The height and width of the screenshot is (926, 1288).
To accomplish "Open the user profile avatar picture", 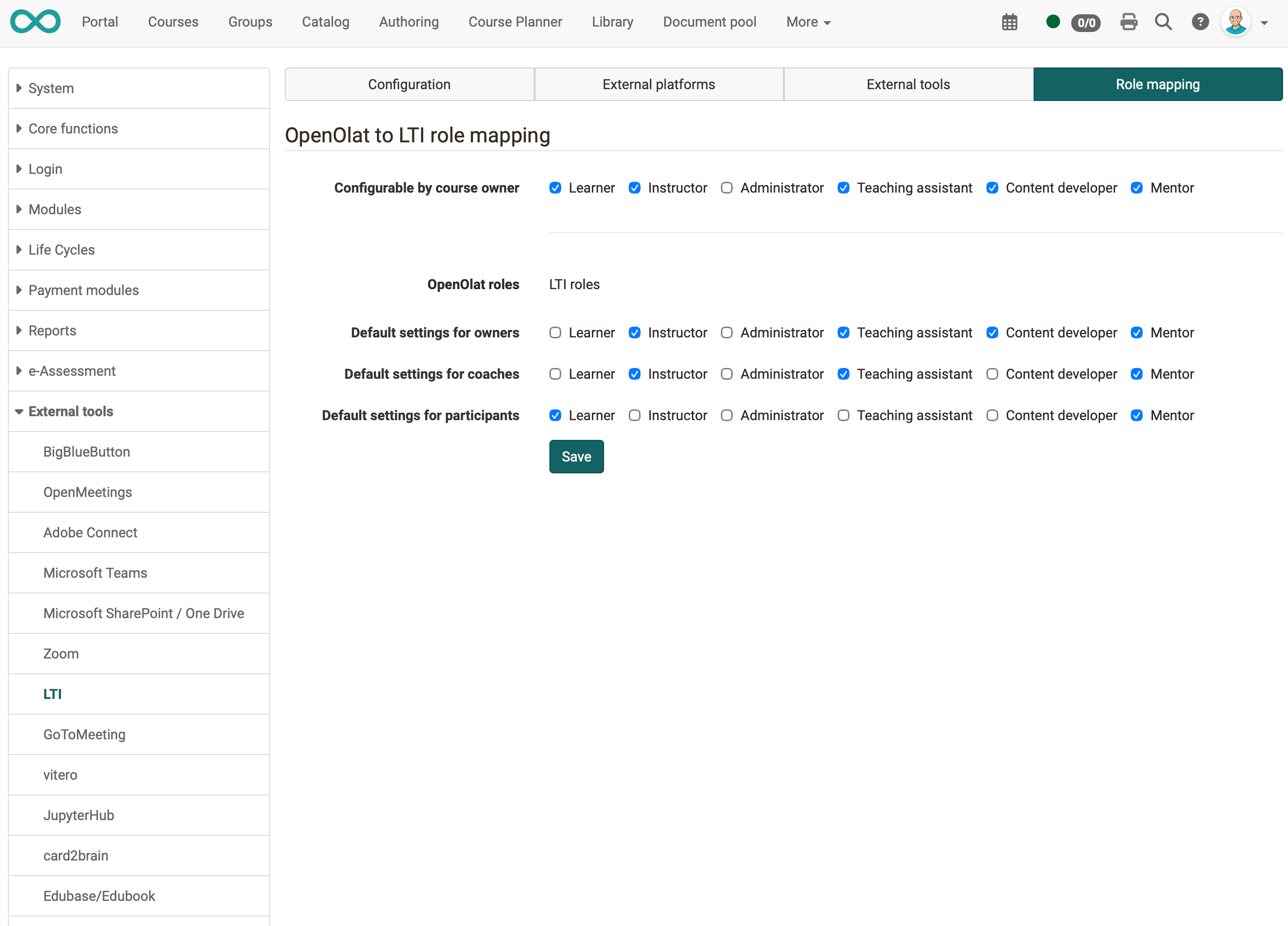I will click(1235, 22).
